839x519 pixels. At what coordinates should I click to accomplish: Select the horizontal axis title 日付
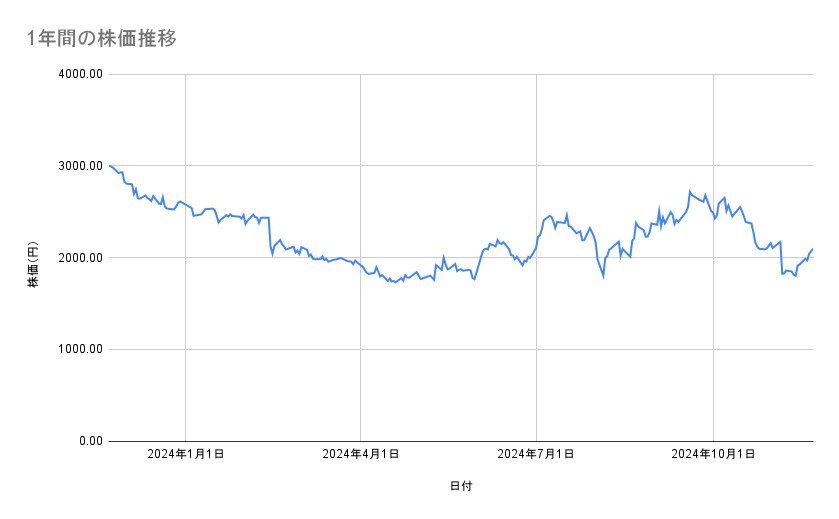click(461, 487)
